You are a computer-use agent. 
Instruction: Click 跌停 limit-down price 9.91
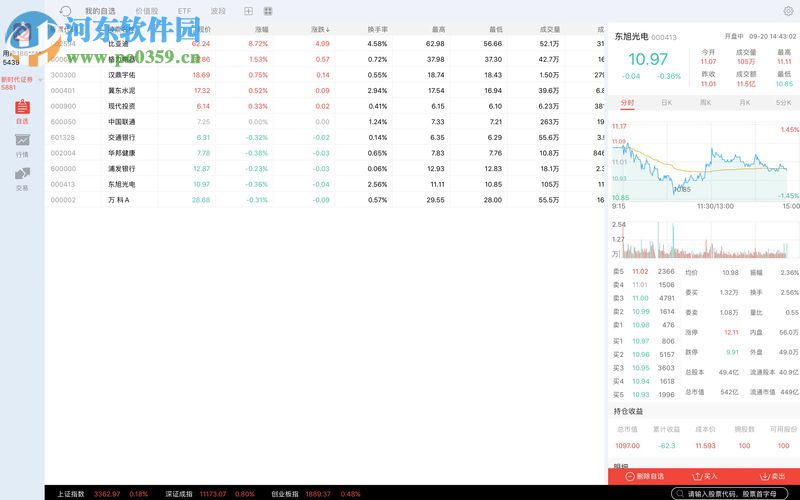point(732,352)
